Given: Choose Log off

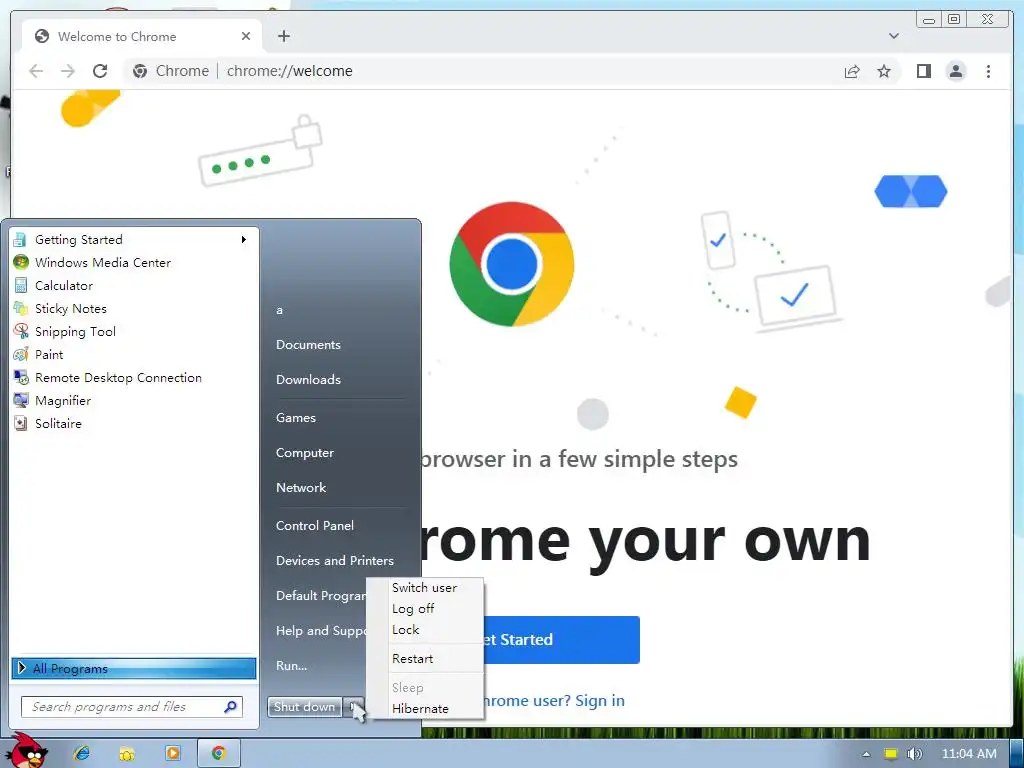Looking at the screenshot, I should click(424, 609).
